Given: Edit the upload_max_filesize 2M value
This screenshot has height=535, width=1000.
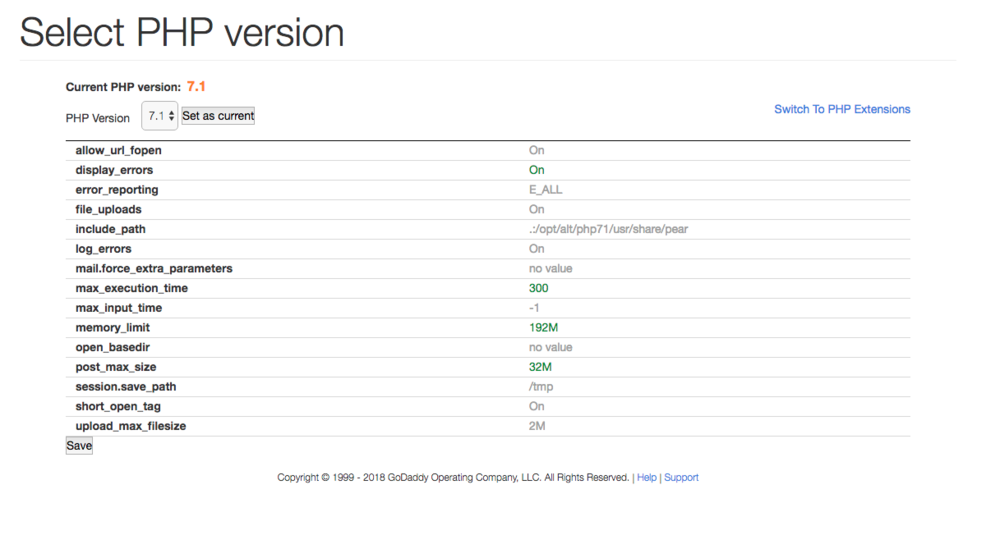Looking at the screenshot, I should coord(537,426).
